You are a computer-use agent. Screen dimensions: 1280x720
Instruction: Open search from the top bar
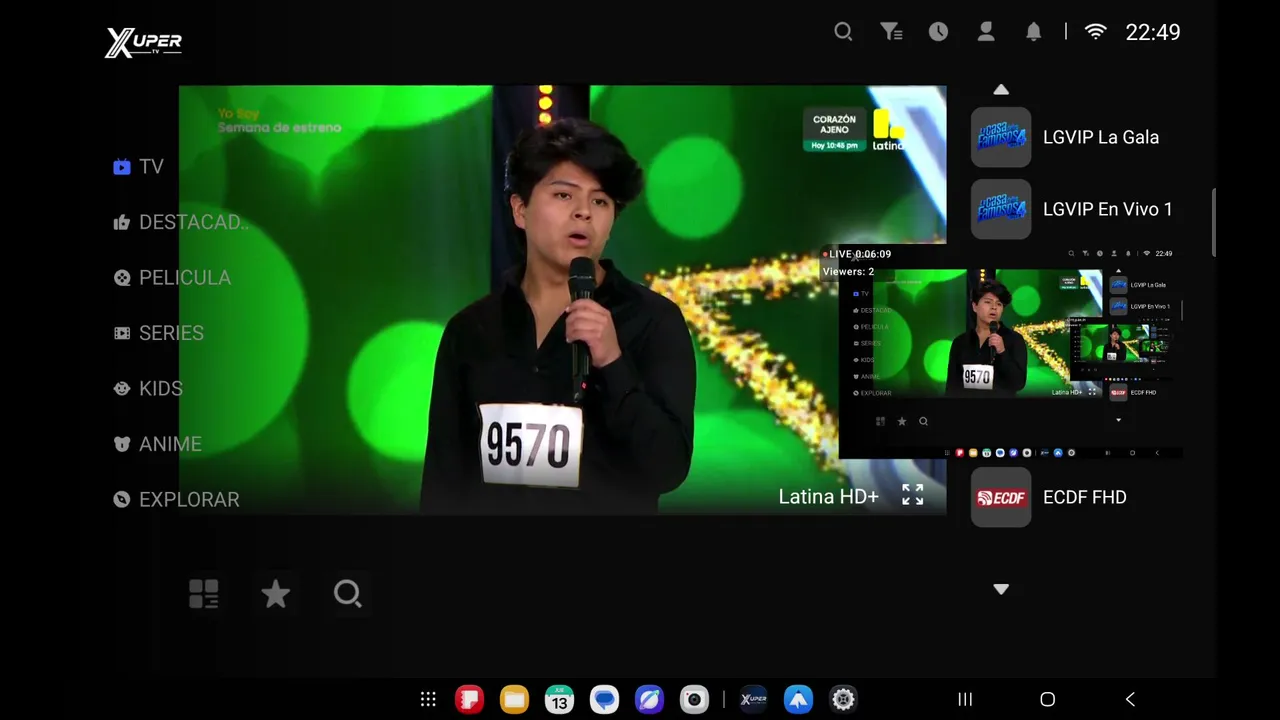[843, 32]
